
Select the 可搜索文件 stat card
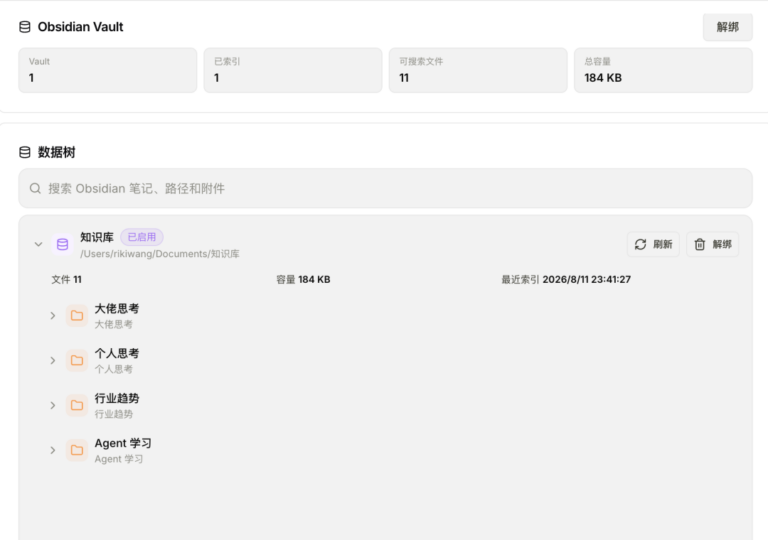pos(478,70)
